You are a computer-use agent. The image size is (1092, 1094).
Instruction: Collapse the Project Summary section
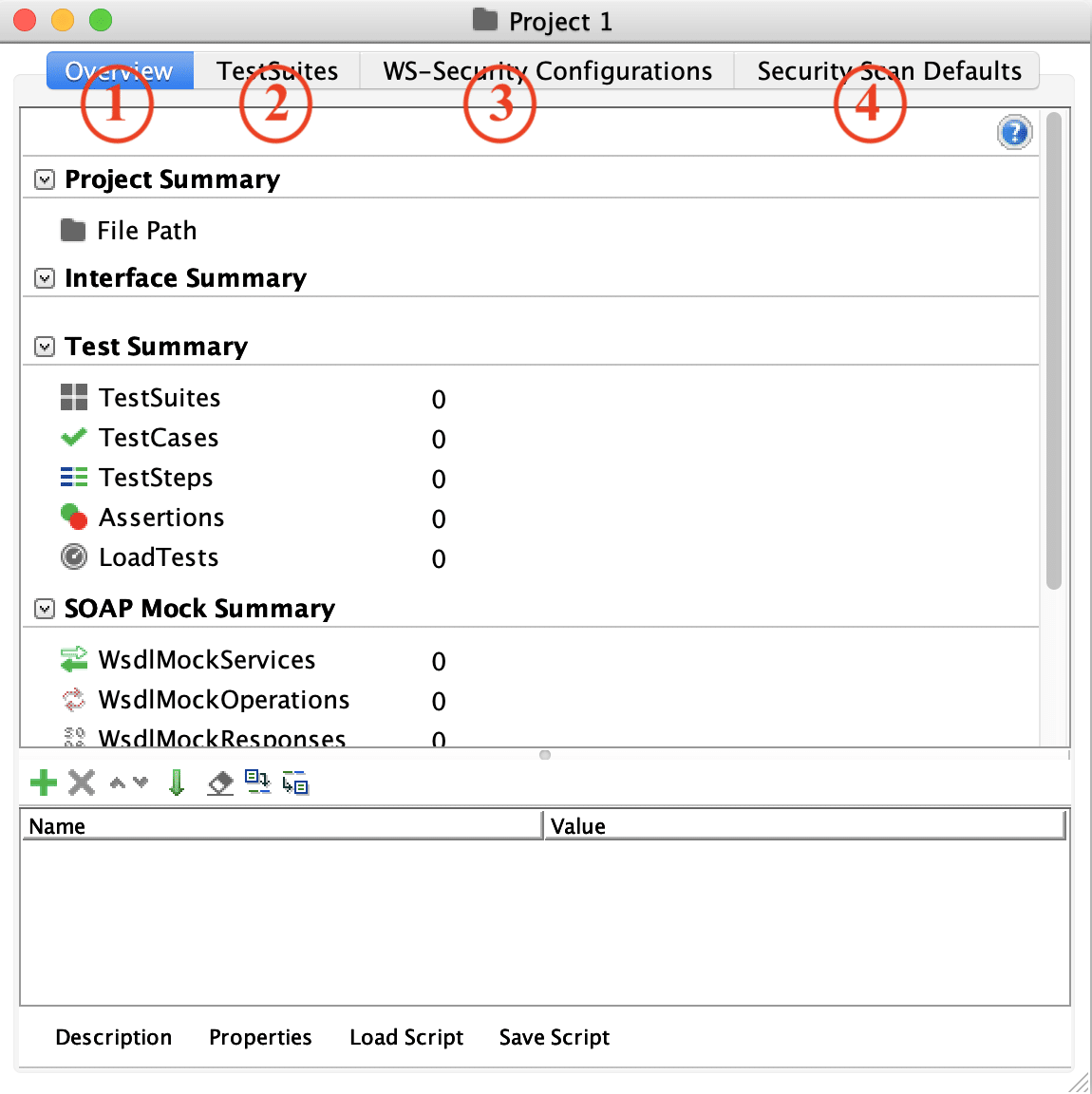[x=44, y=180]
